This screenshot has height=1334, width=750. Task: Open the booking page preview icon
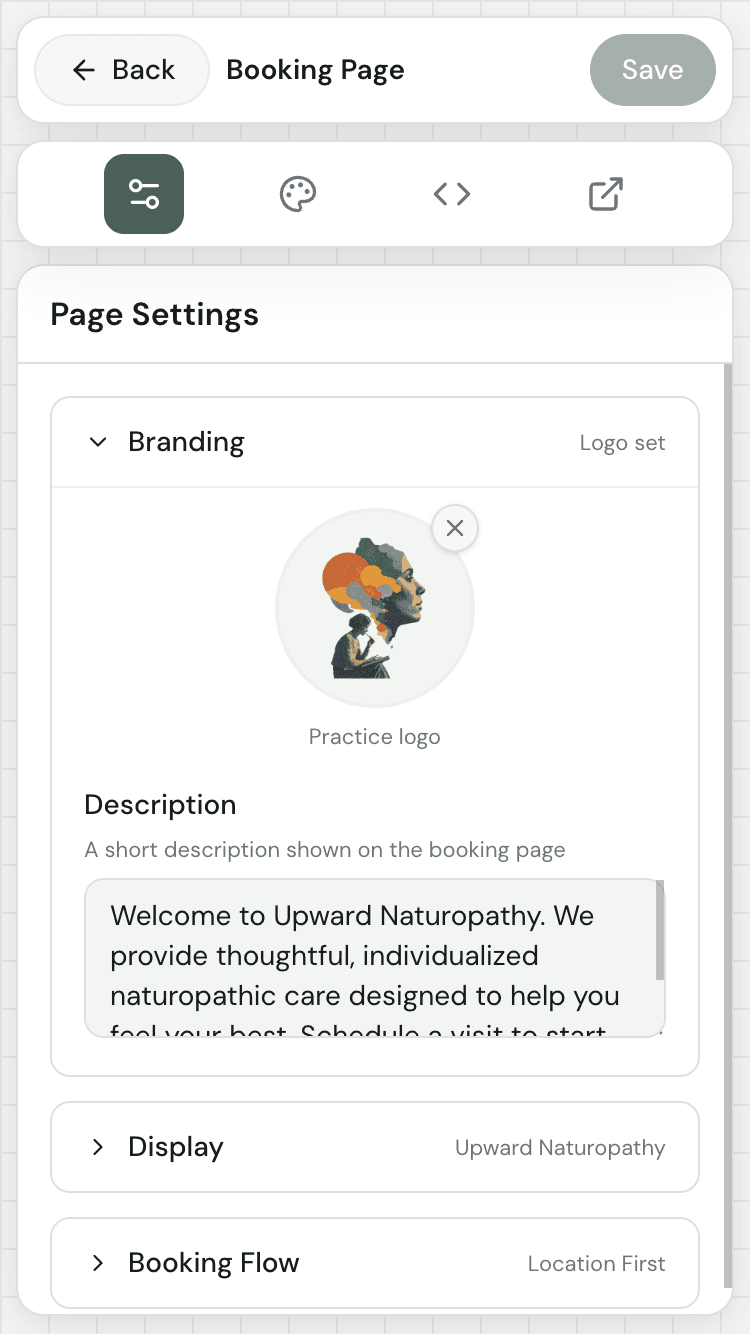[605, 194]
